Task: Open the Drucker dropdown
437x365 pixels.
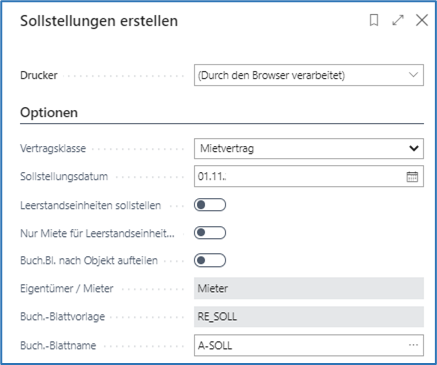Action: 309,75
